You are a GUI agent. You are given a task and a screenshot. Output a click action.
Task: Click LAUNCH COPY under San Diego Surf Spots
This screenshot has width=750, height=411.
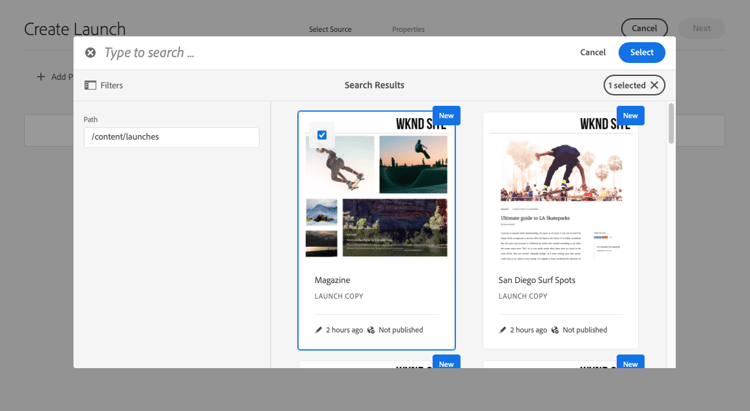[x=523, y=296]
